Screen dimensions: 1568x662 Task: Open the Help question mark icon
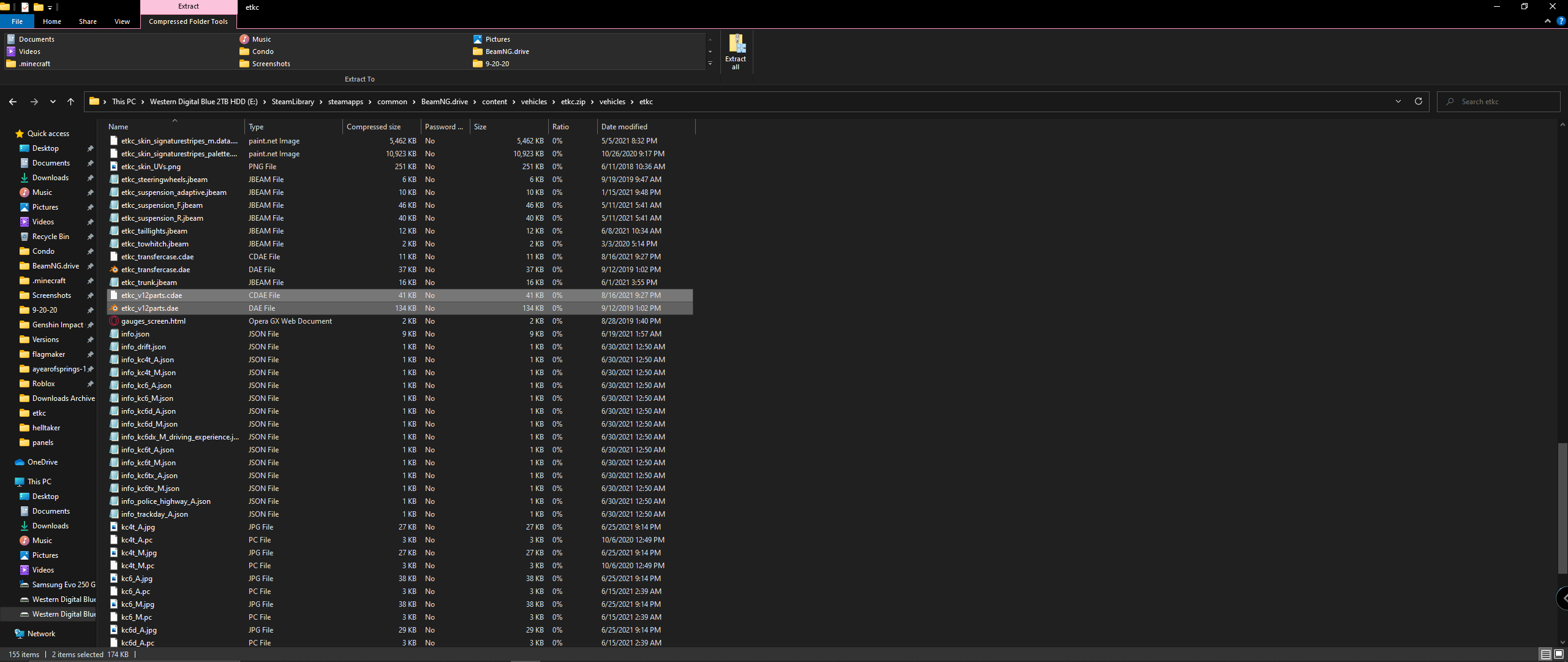1561,21
